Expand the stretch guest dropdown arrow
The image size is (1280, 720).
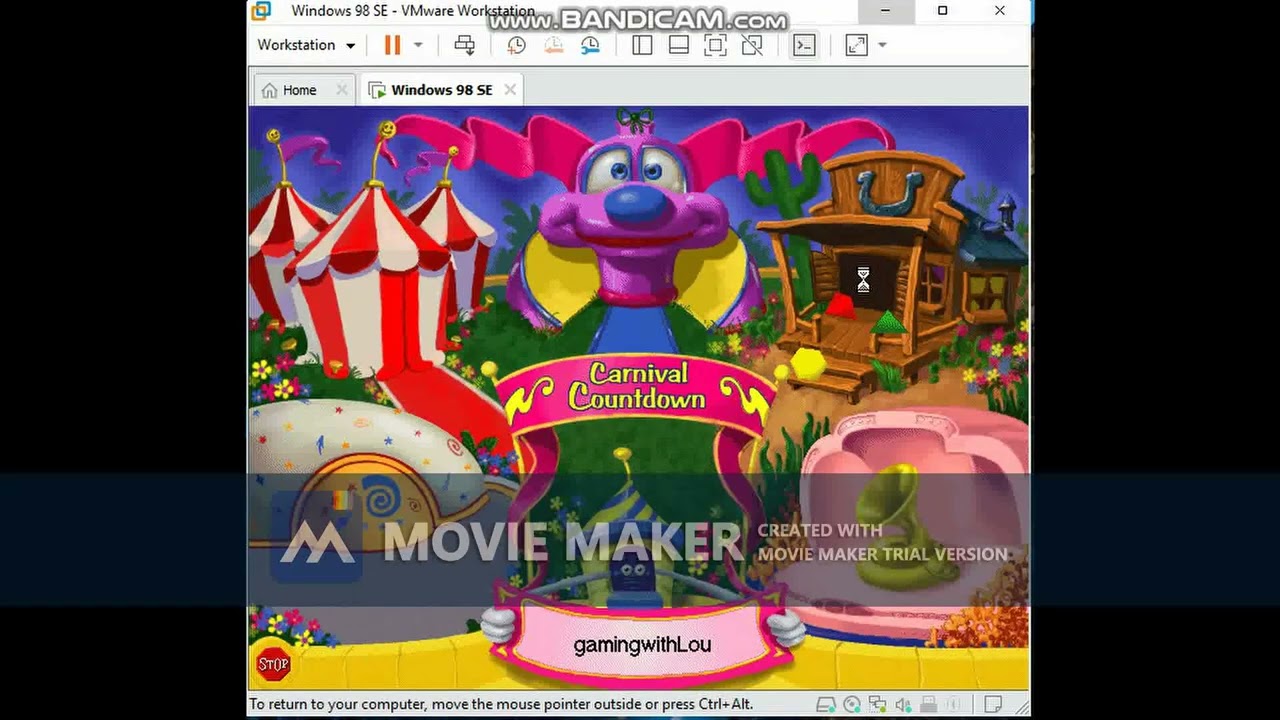pos(882,45)
